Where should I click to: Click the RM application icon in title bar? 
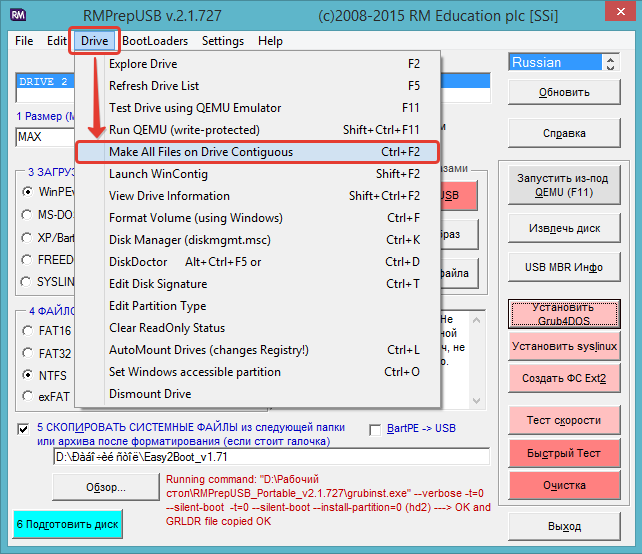coord(18,15)
